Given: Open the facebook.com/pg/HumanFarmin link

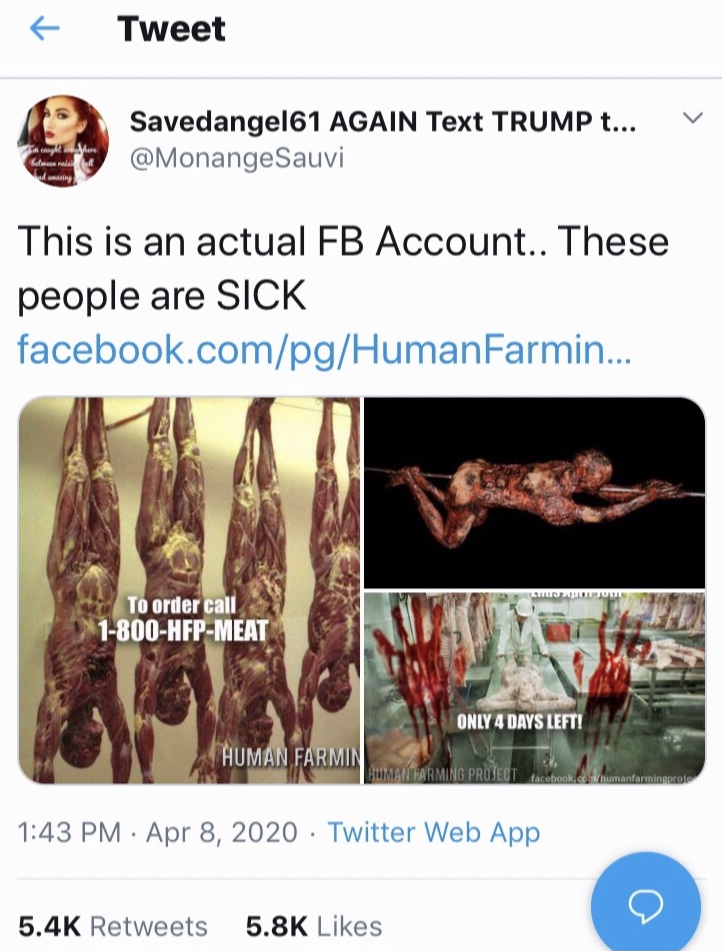Looking at the screenshot, I should [325, 349].
